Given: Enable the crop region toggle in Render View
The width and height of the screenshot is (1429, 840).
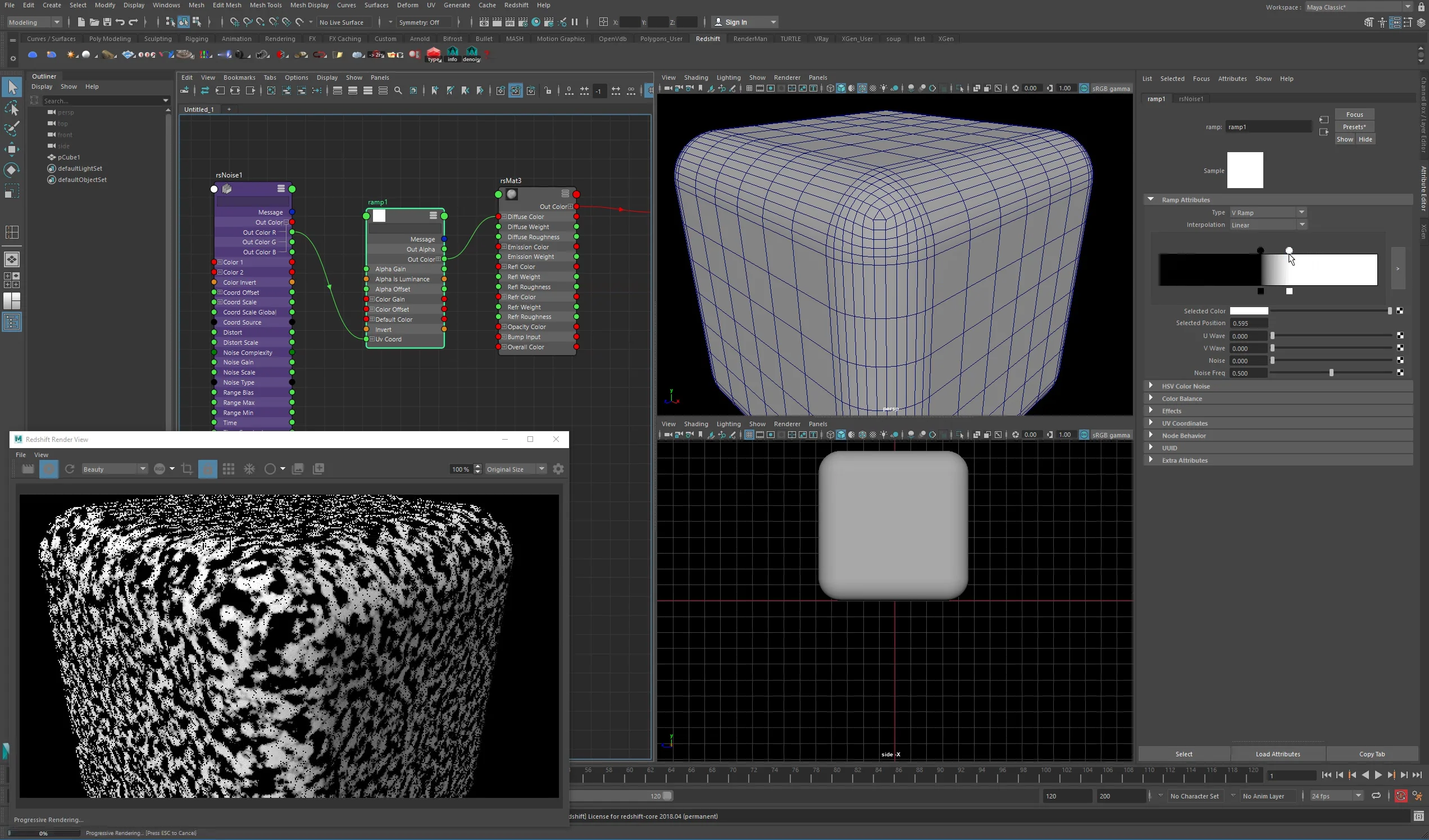Looking at the screenshot, I should 187,469.
